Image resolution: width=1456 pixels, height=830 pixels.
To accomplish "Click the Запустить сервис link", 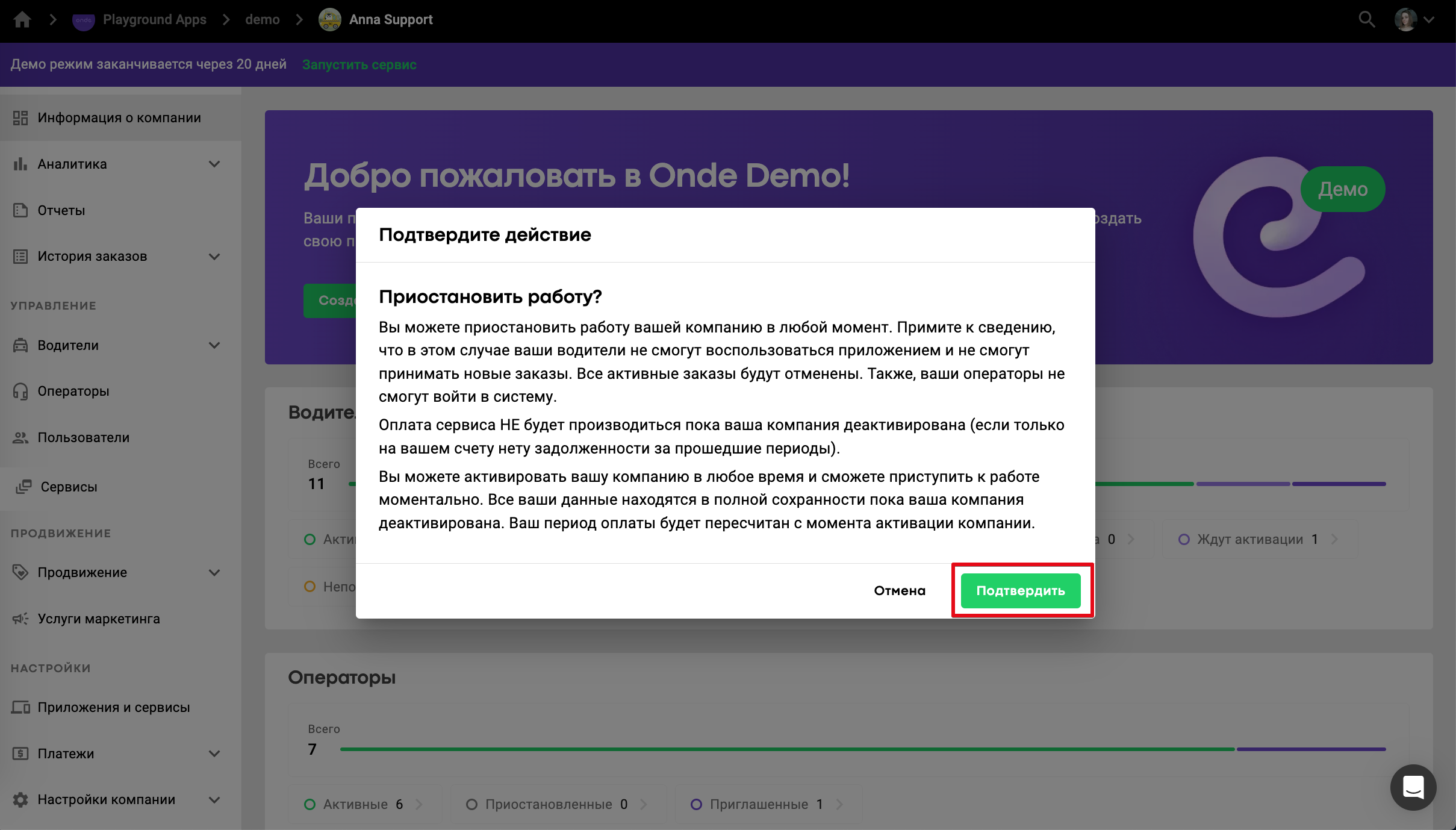I will (x=359, y=64).
